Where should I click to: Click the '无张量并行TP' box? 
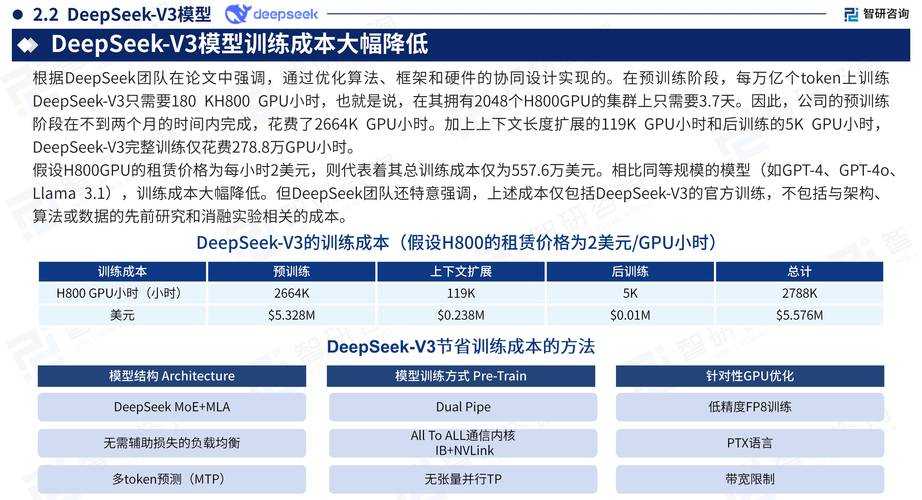463,479
